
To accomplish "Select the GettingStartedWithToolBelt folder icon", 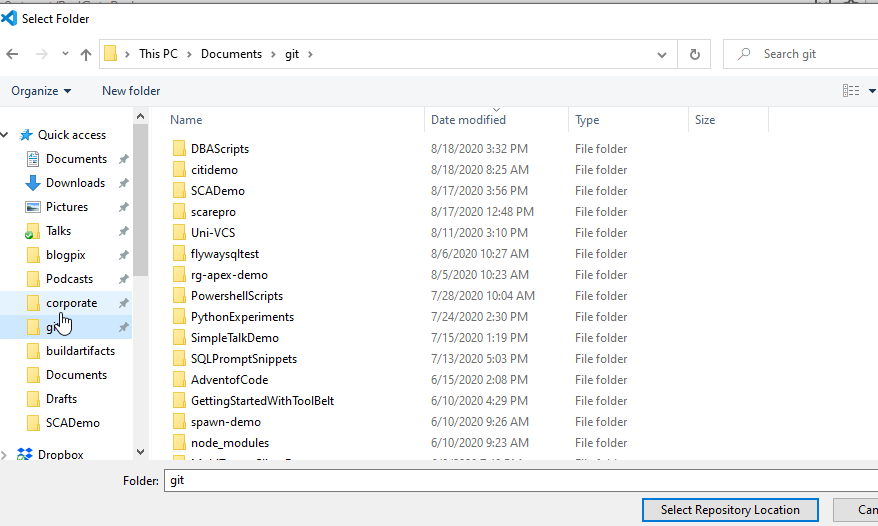I will 179,401.
